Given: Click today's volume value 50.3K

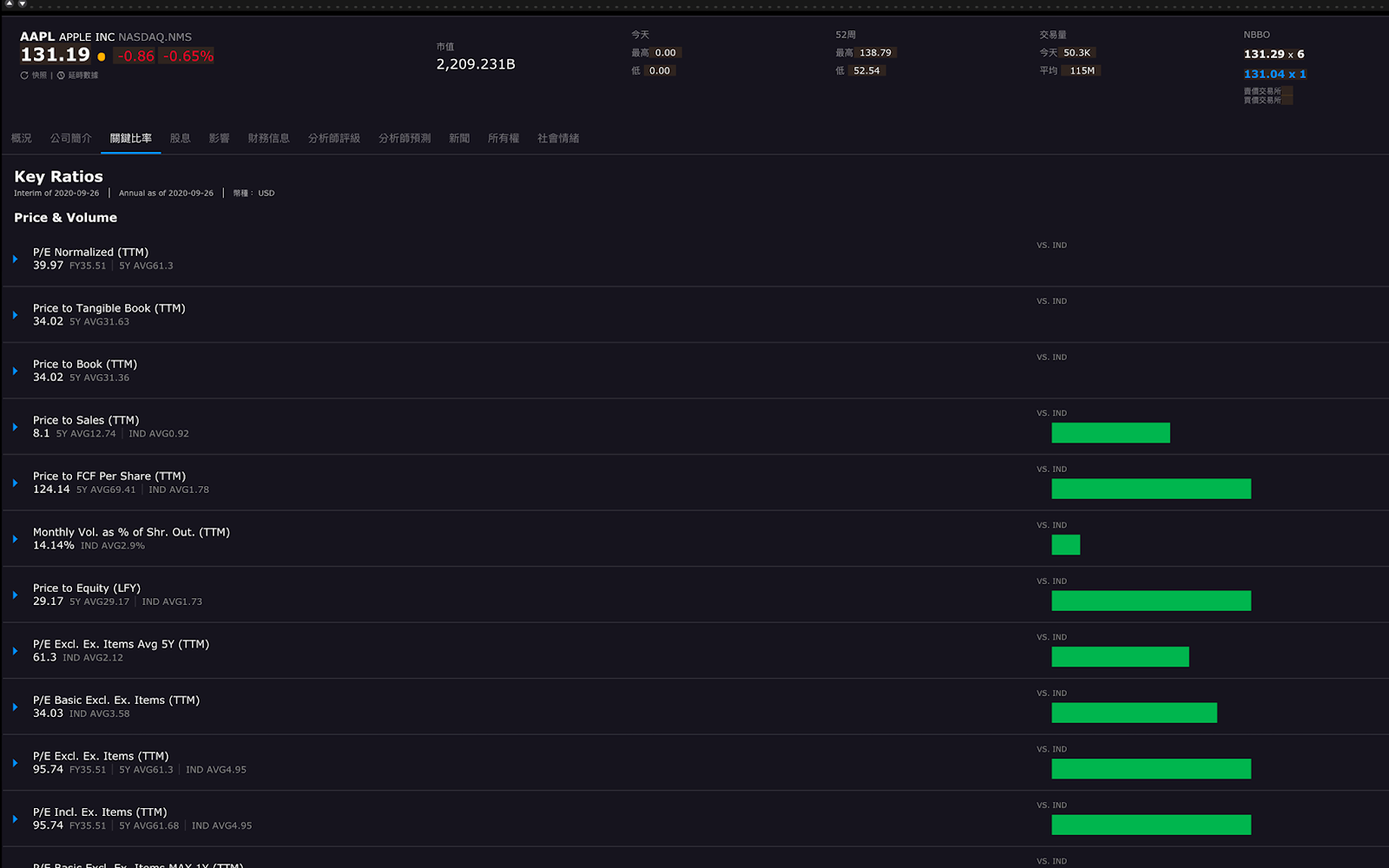Looking at the screenshot, I should tap(1076, 53).
